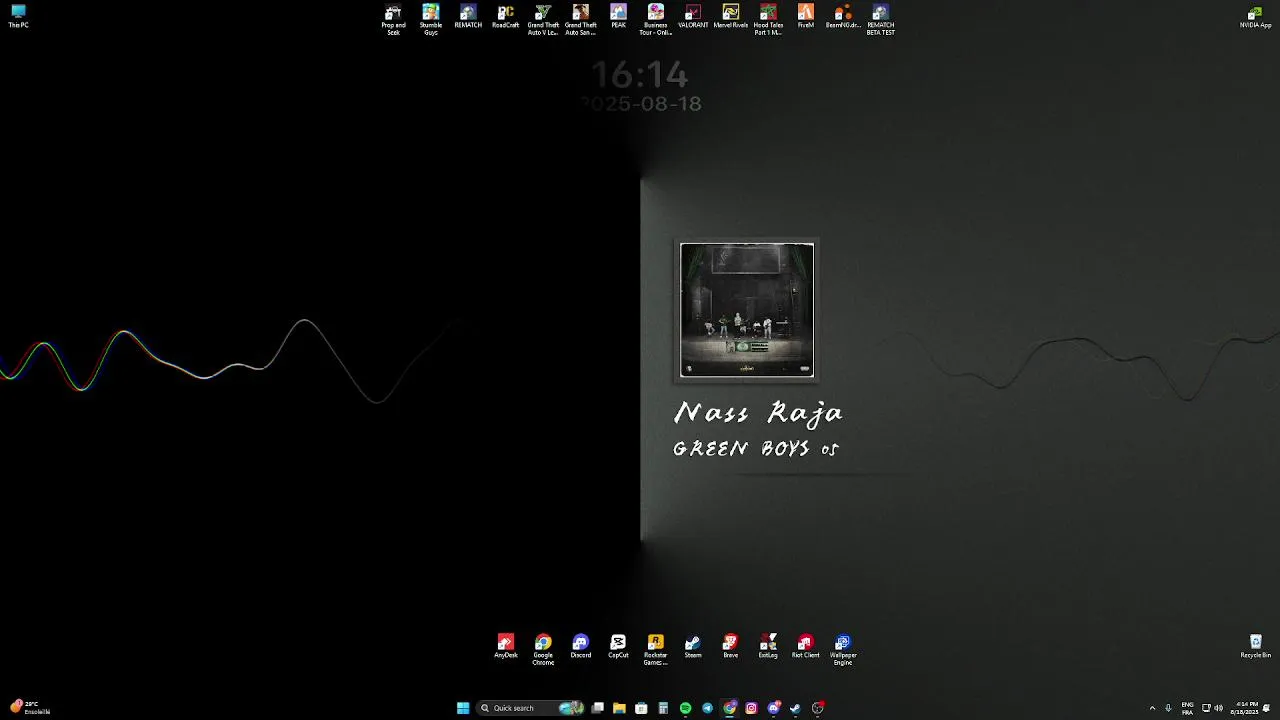Switch ENG FRA input language
This screenshot has height=720, width=1280.
point(1187,708)
